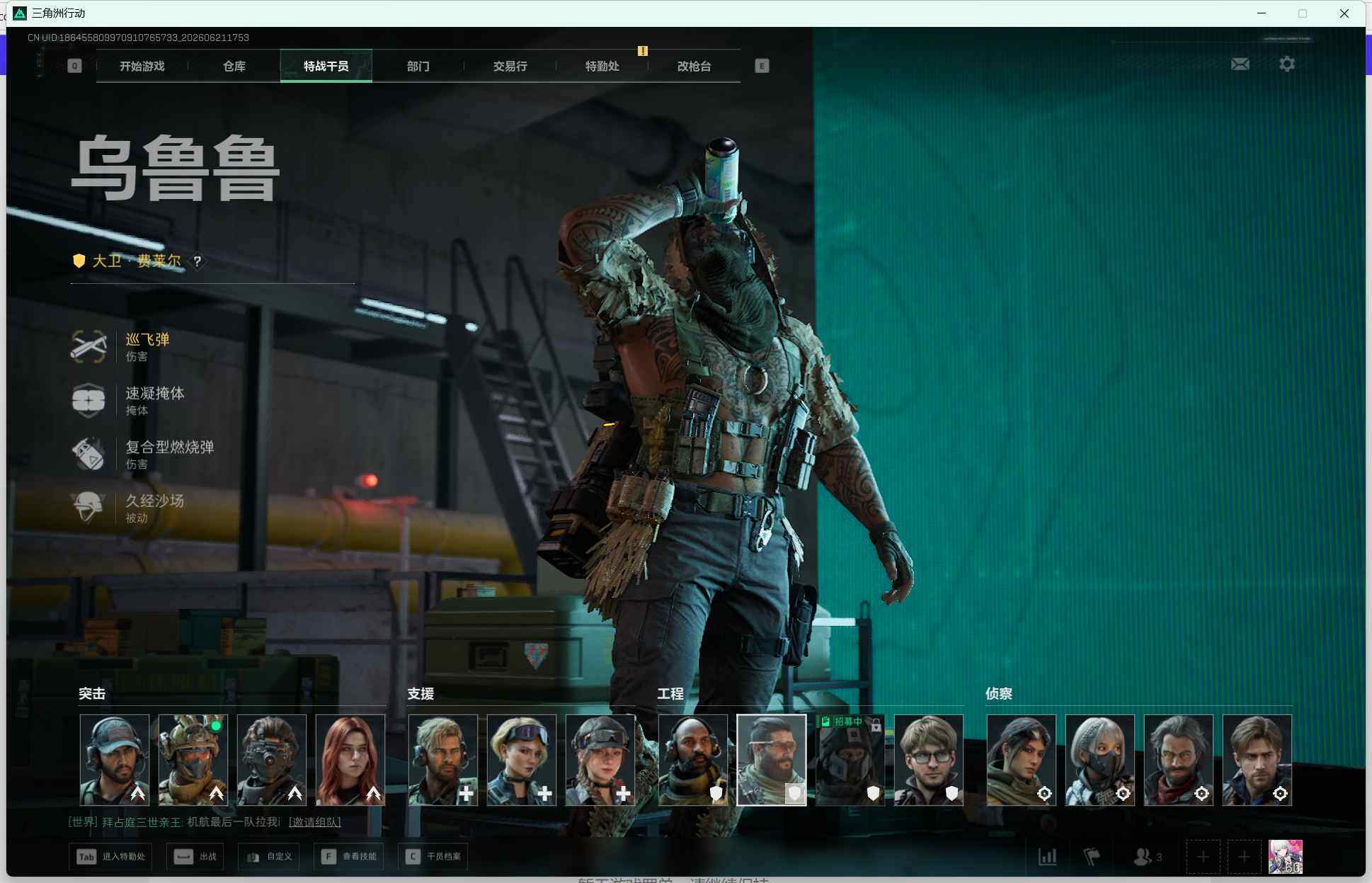
Task: Select silver-haired masked recon operator
Action: (1100, 760)
